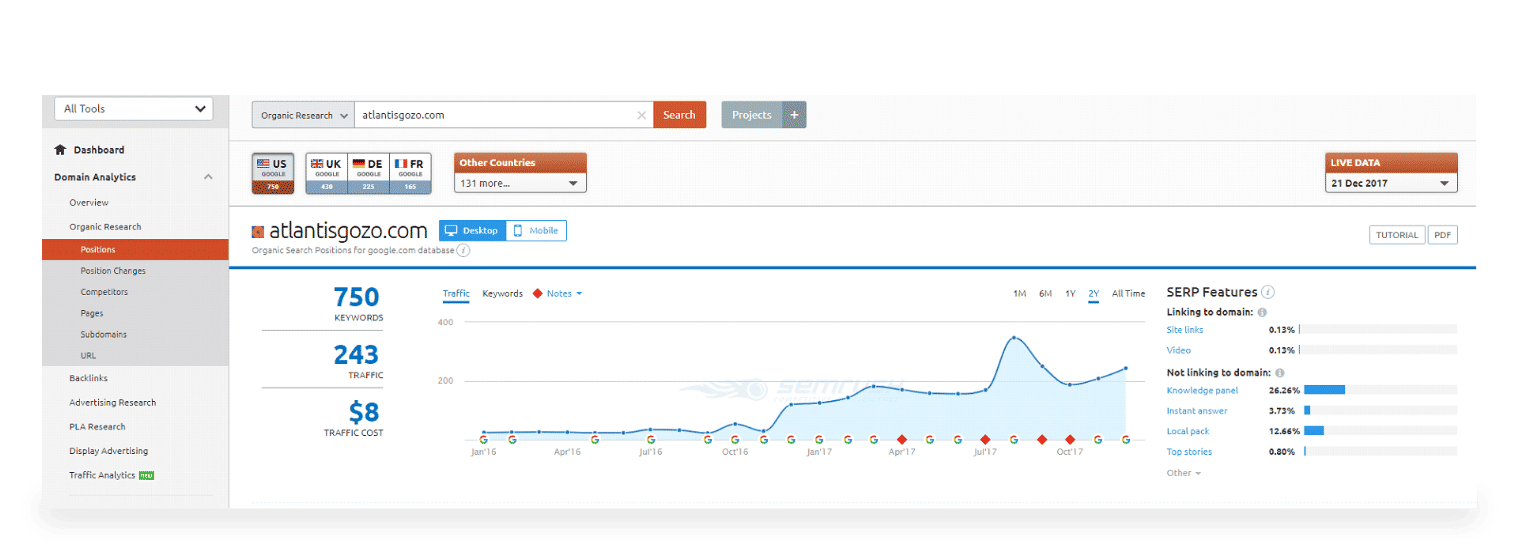Click the last Google update icon on chart
The height and width of the screenshot is (560, 1519).
tap(1126, 439)
